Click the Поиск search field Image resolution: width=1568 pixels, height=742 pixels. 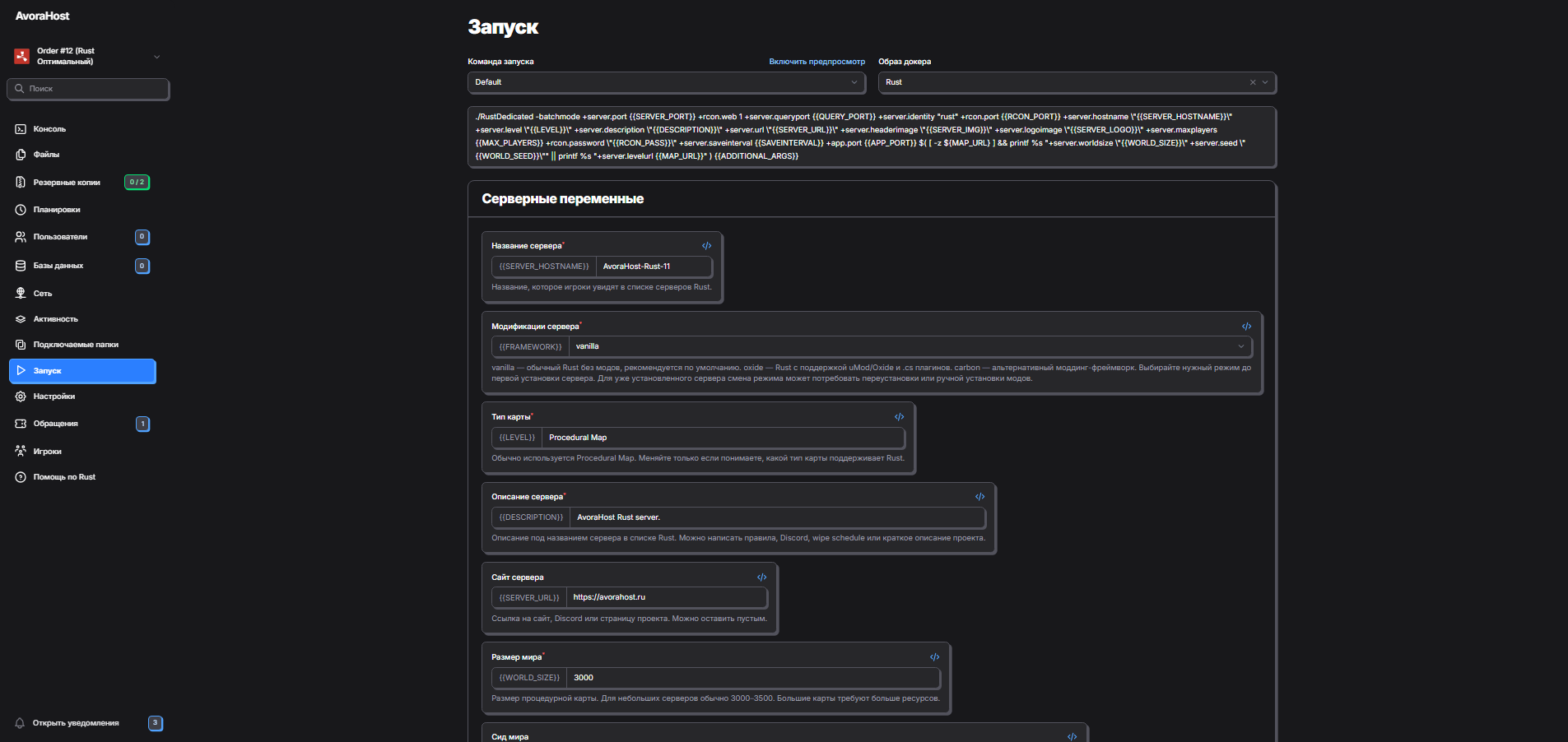[88, 89]
